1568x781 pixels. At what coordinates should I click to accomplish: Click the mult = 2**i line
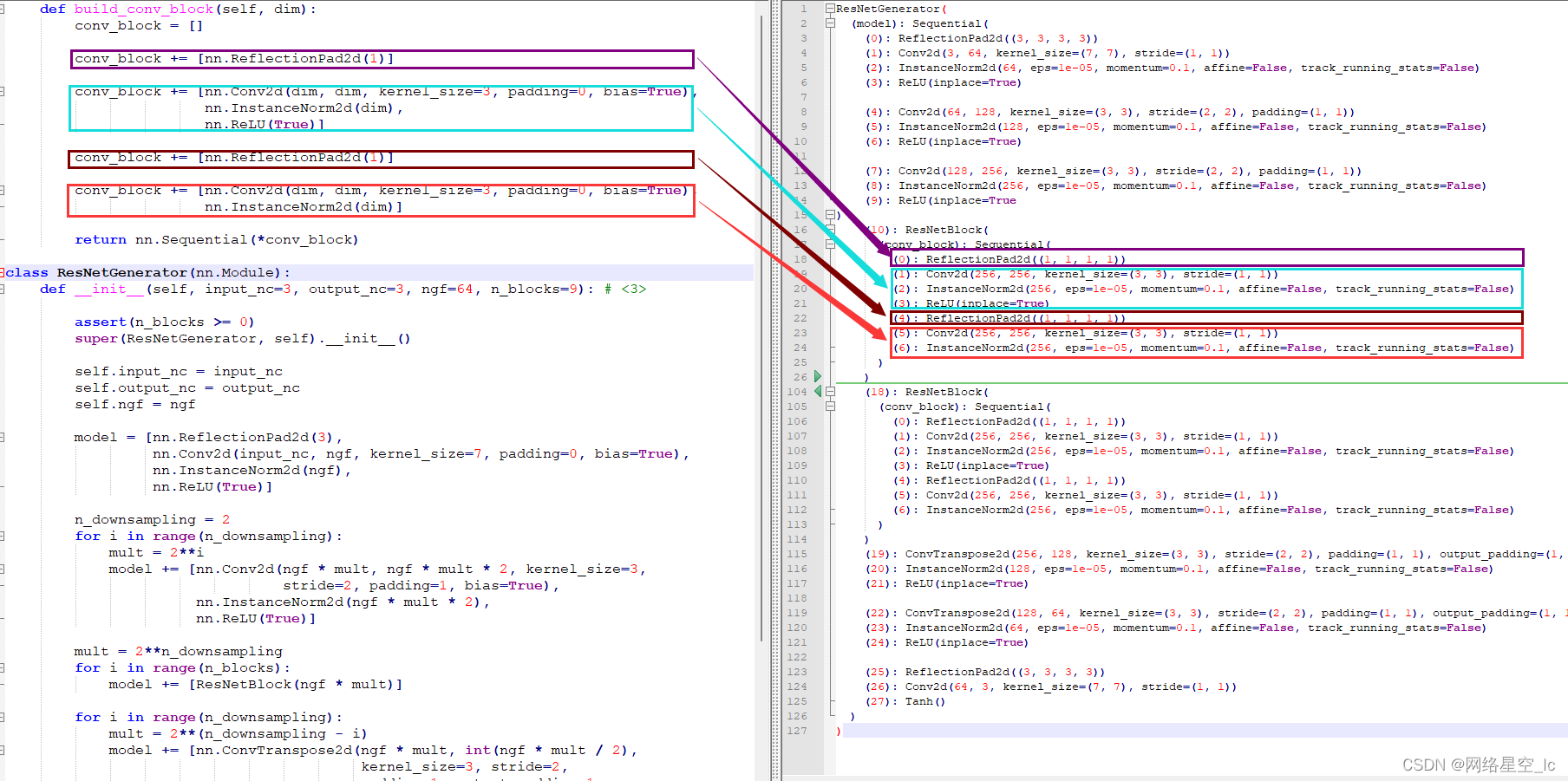156,552
